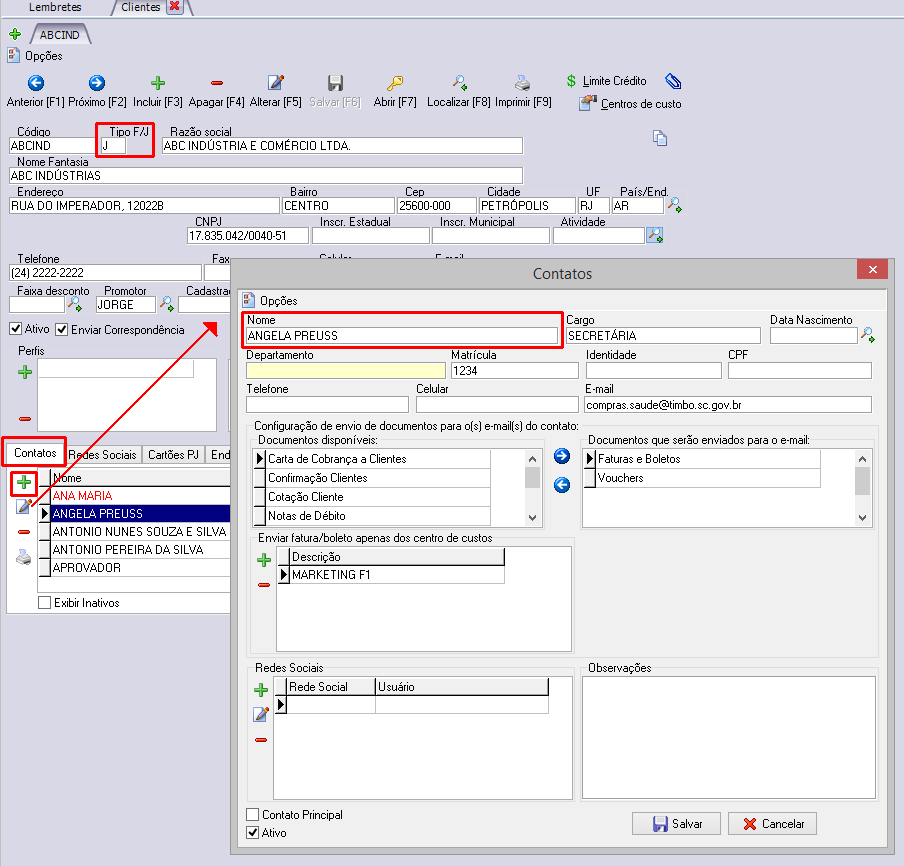Delete the client with Apagar [F4]
Viewport: 904px width, 866px height.
pyautogui.click(x=217, y=91)
